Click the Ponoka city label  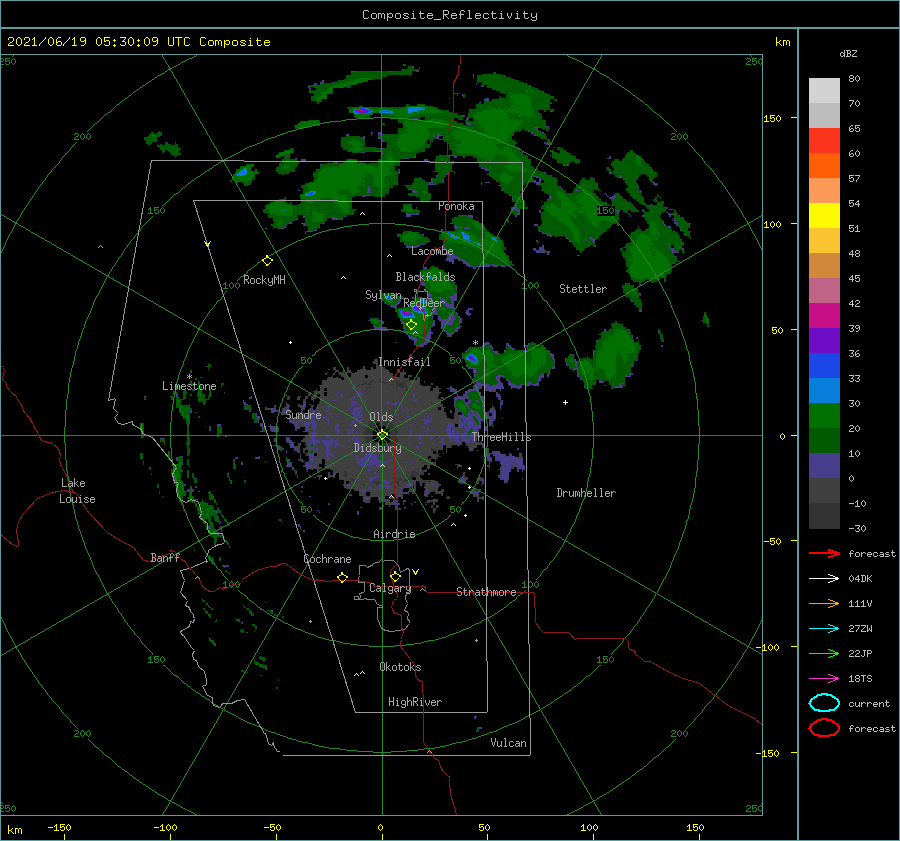(456, 206)
